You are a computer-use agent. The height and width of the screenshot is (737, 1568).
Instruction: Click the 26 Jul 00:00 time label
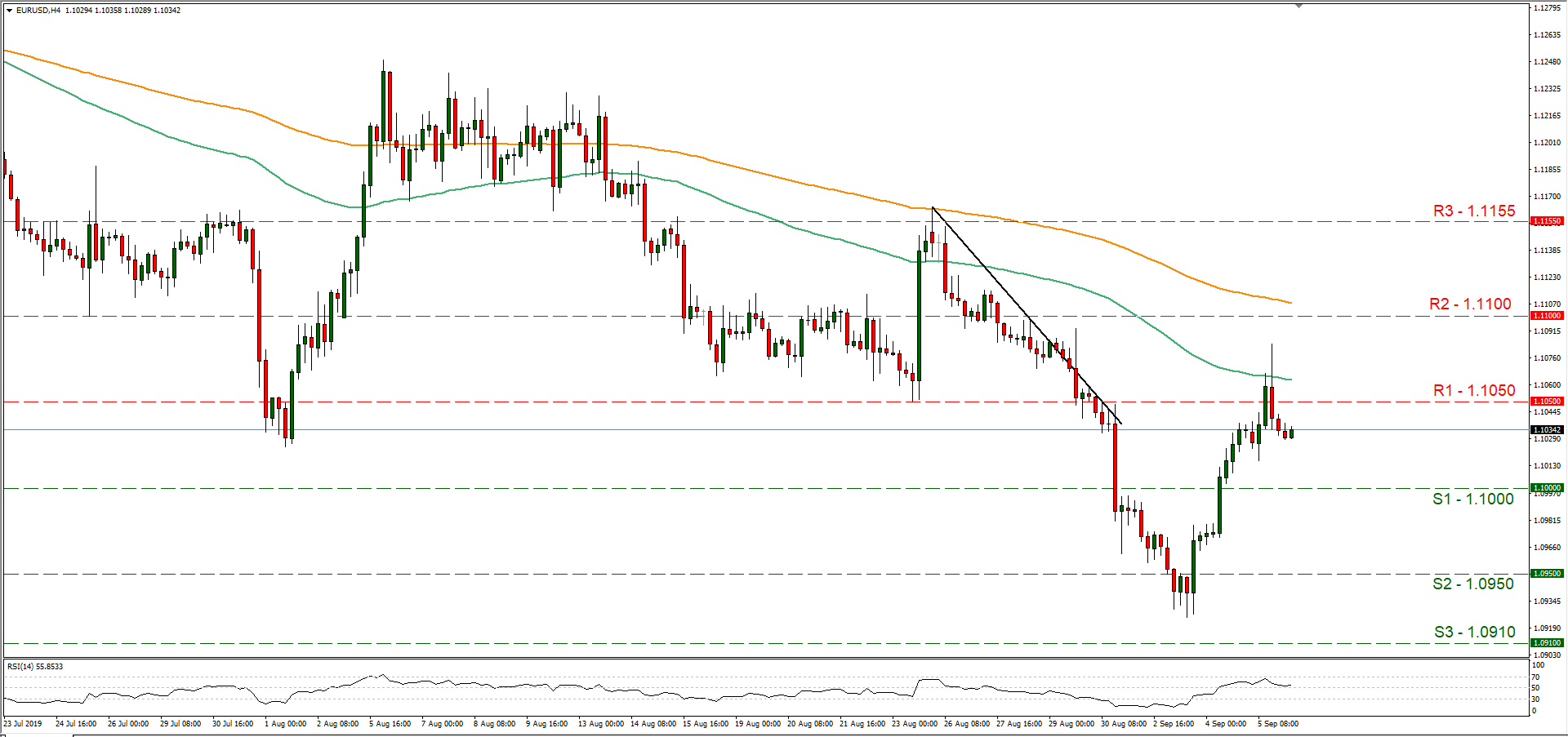click(128, 724)
